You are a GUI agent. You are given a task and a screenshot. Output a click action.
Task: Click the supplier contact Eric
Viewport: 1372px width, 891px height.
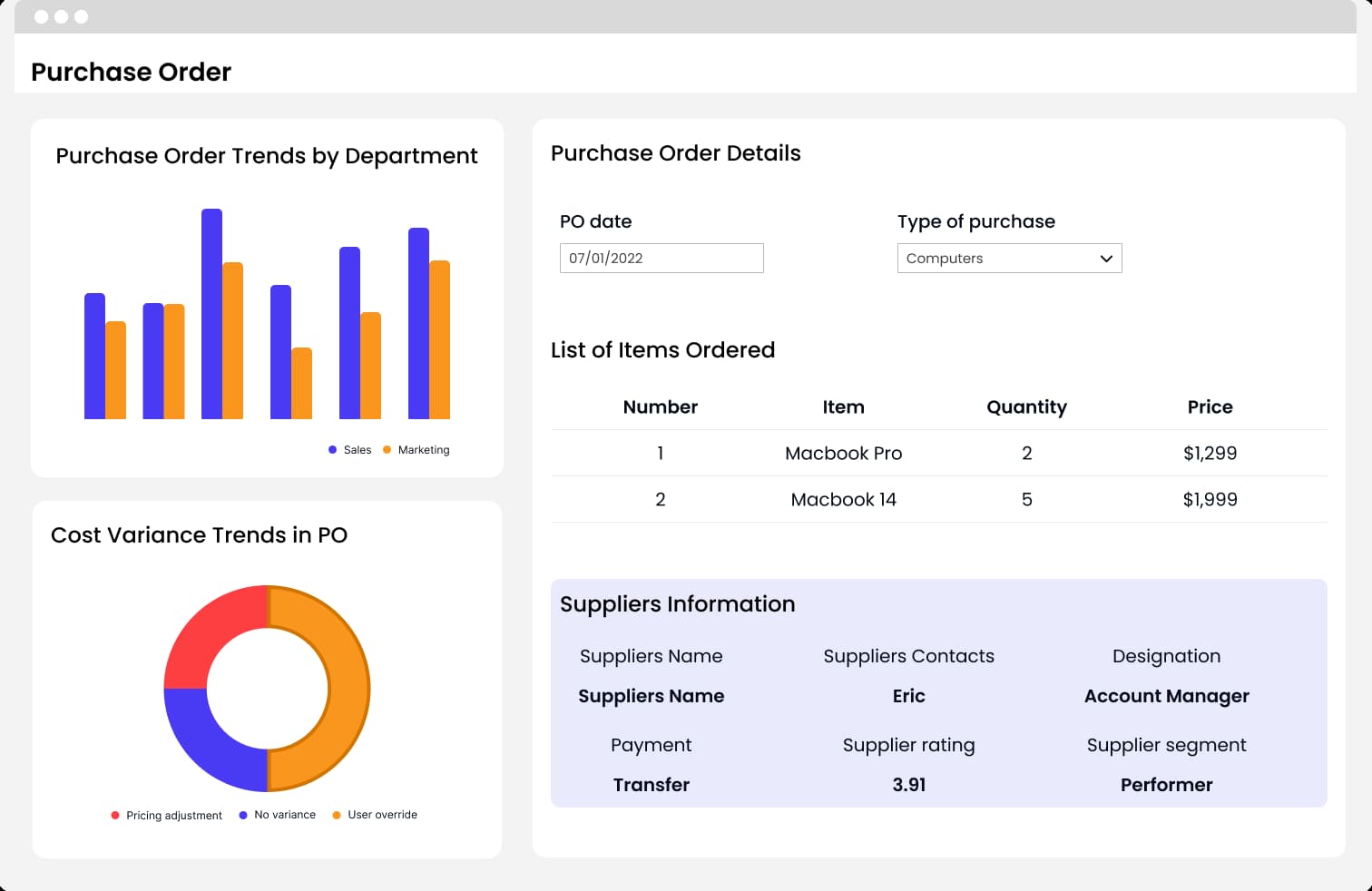pyautogui.click(x=908, y=696)
